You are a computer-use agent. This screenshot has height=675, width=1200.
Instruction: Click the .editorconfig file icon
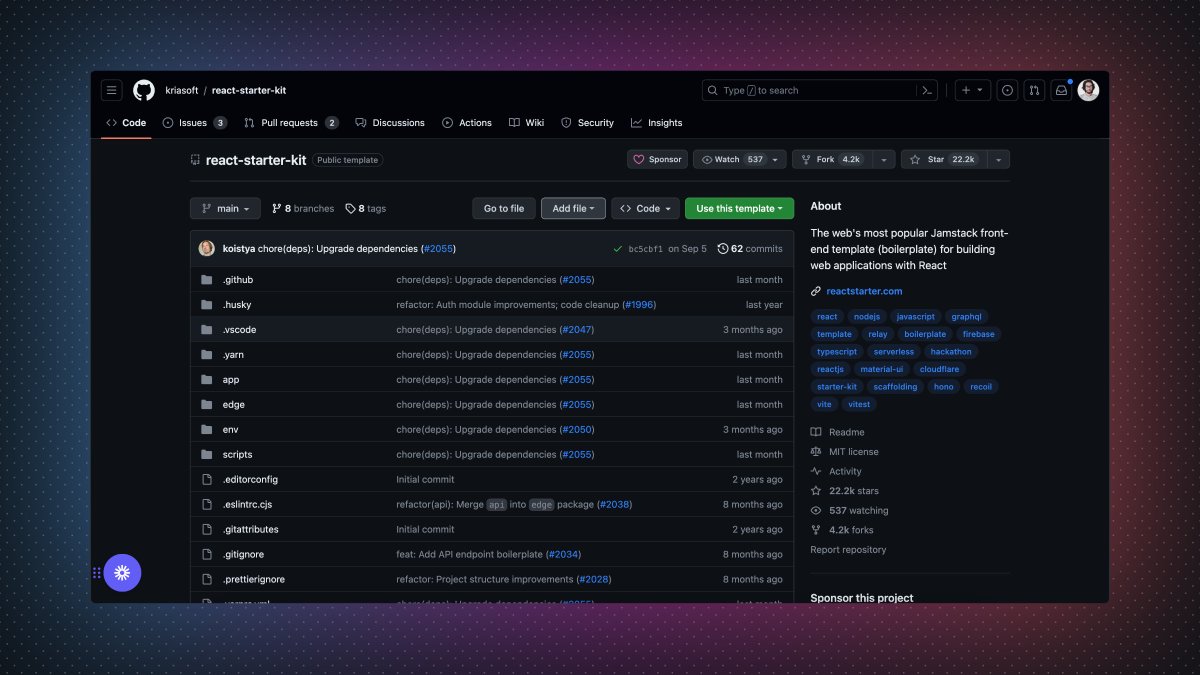[207, 480]
